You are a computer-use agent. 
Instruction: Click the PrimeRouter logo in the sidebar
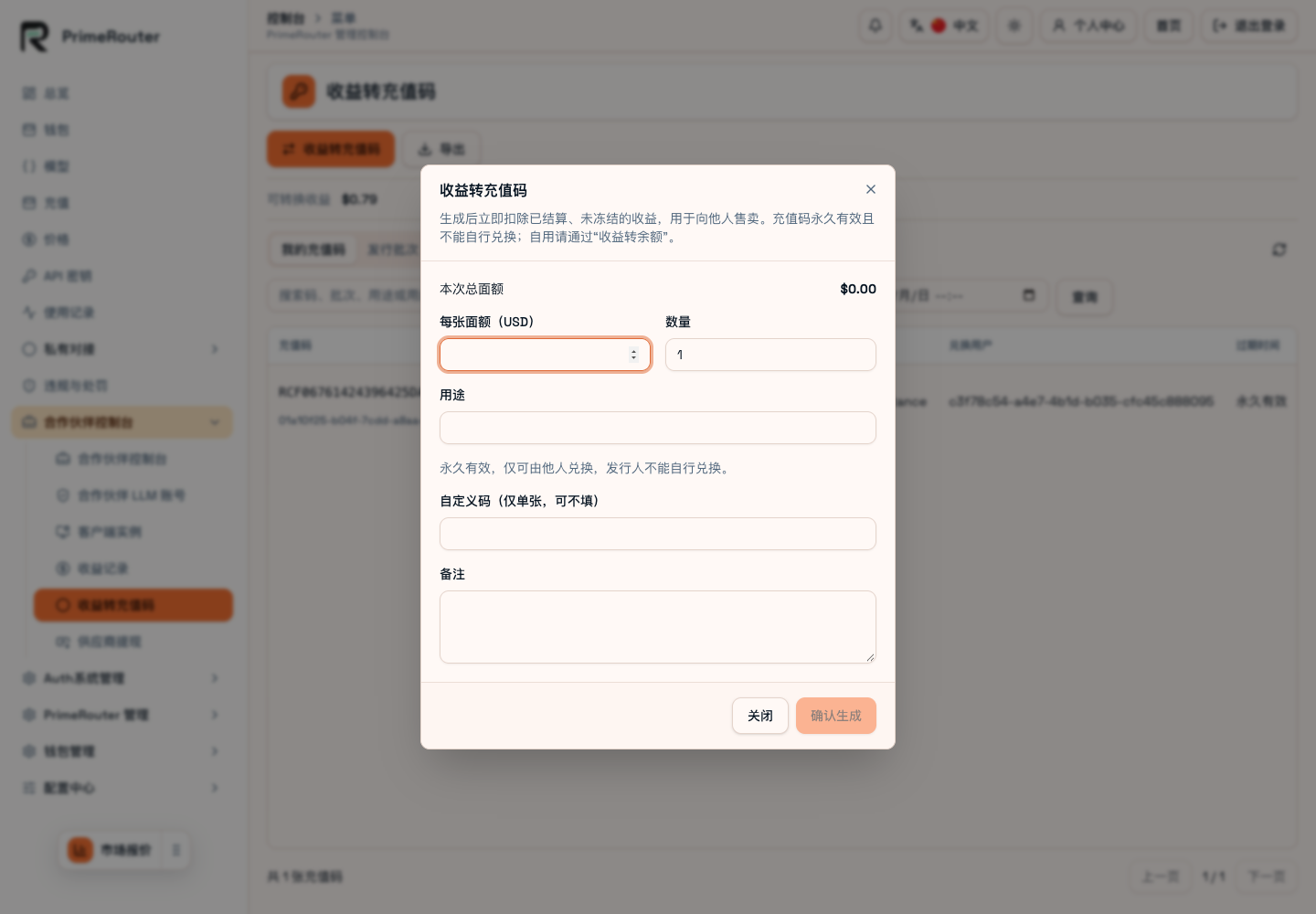point(90,37)
